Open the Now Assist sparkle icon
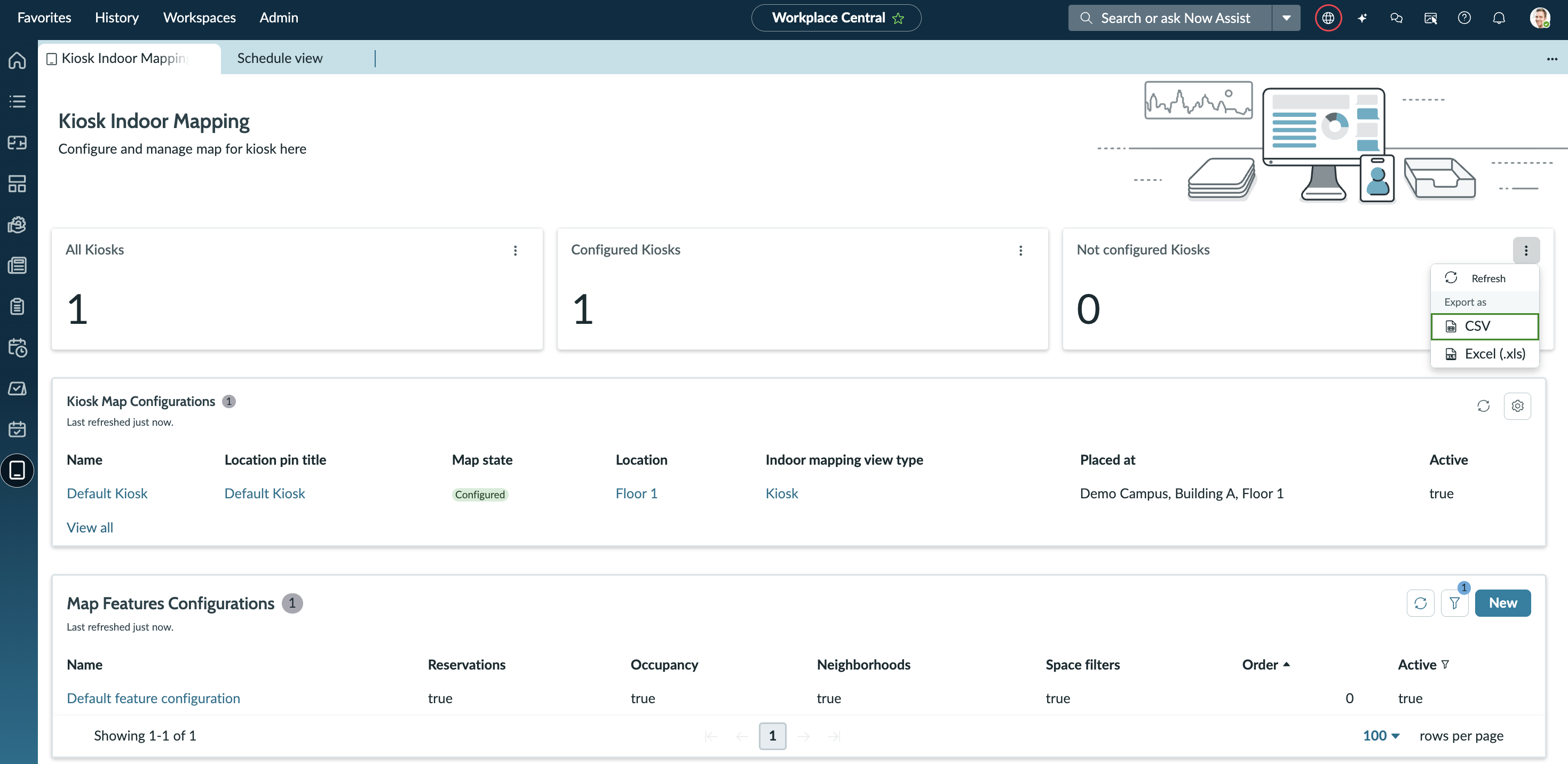Screen dimensions: 1568x764 [x=1363, y=18]
